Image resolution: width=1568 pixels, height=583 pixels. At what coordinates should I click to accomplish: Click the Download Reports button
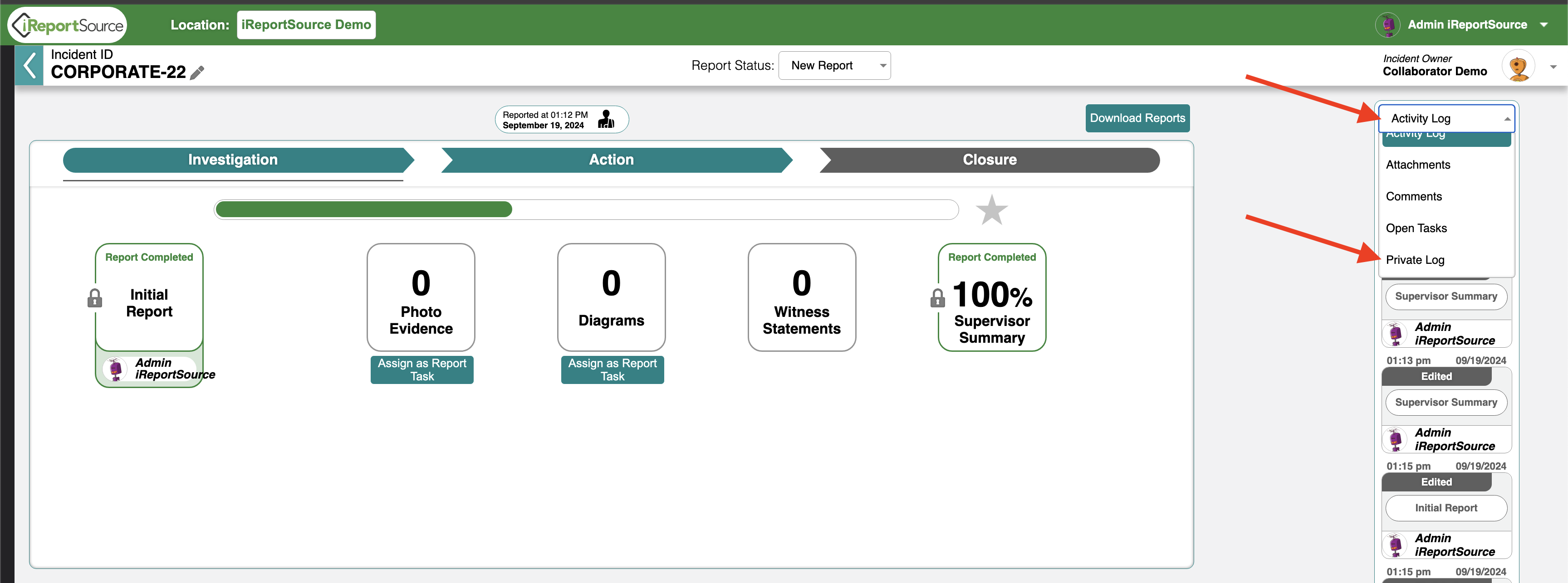pyautogui.click(x=1137, y=118)
